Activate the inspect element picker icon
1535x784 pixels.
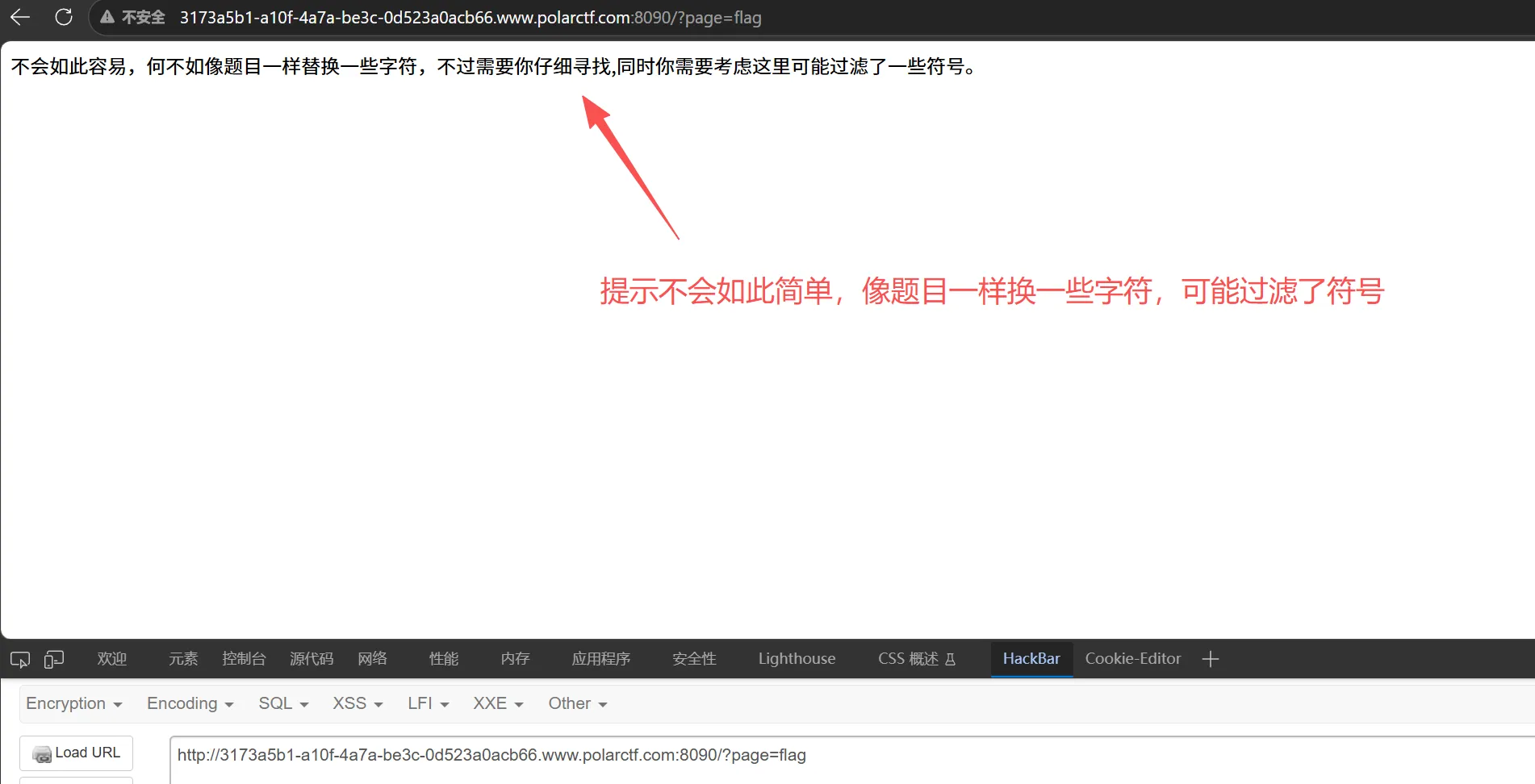pos(20,660)
